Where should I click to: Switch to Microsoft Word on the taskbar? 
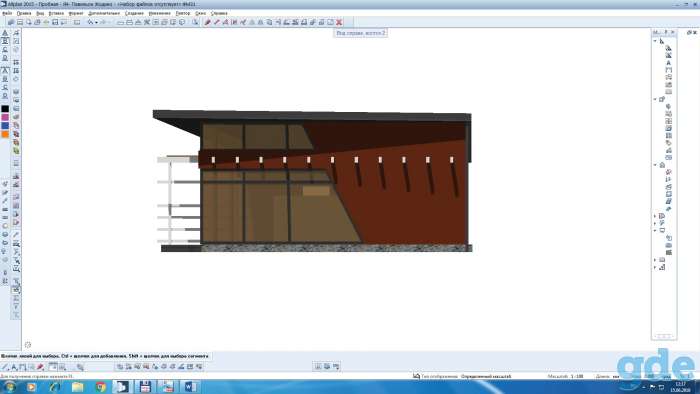[x=190, y=387]
